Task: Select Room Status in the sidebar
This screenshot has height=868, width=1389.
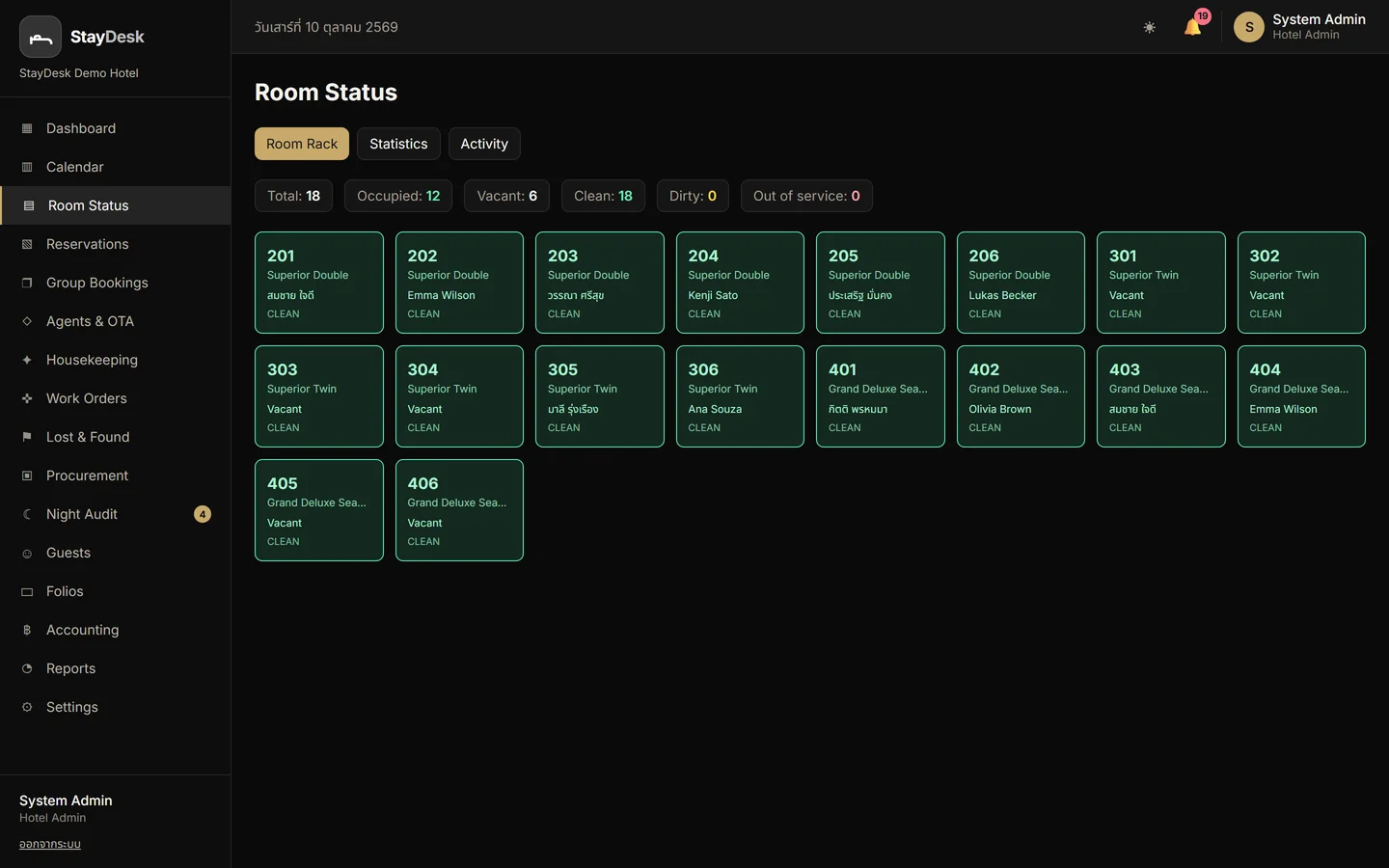Action: (116, 205)
